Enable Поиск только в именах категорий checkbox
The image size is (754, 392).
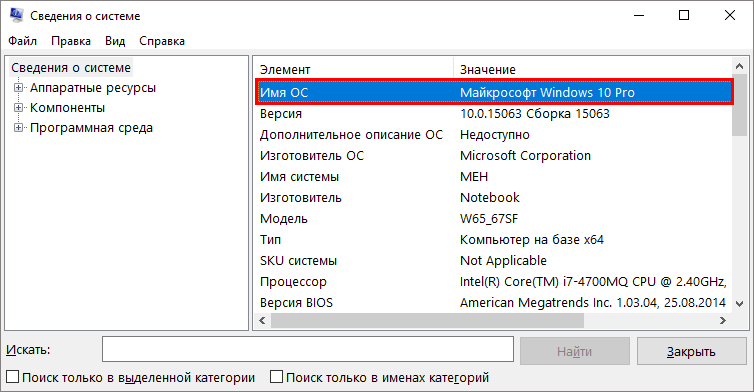[x=276, y=377]
